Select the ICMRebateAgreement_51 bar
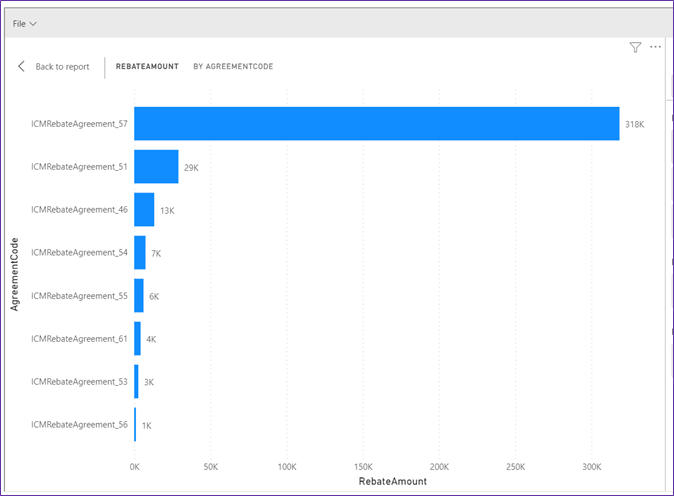Screen dimensions: 674x496 [156, 167]
